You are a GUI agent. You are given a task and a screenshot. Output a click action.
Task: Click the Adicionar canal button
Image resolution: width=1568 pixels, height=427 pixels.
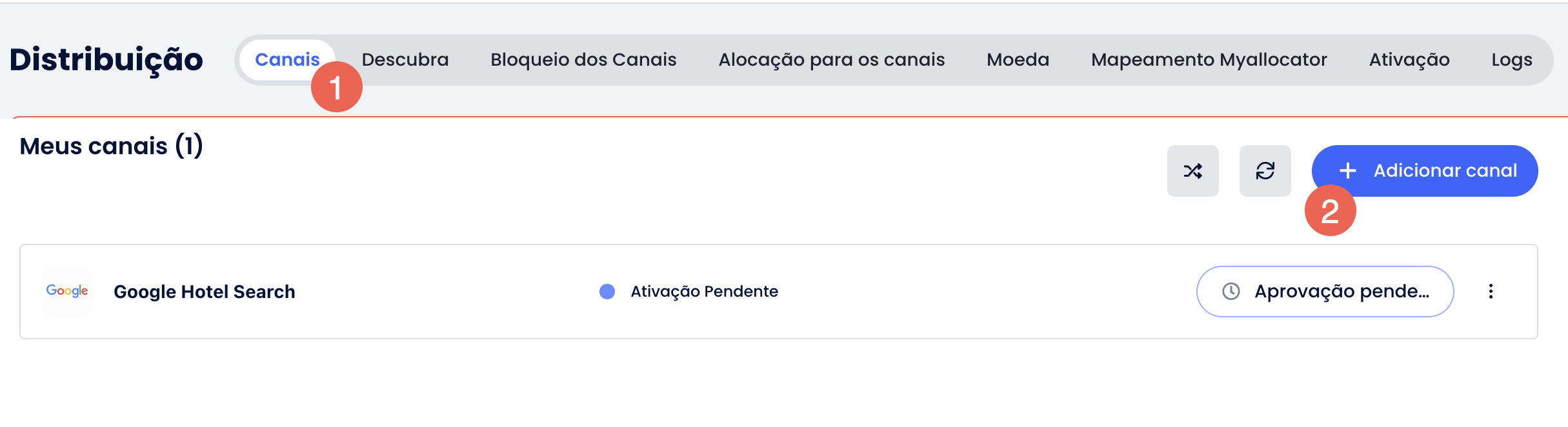1425,171
